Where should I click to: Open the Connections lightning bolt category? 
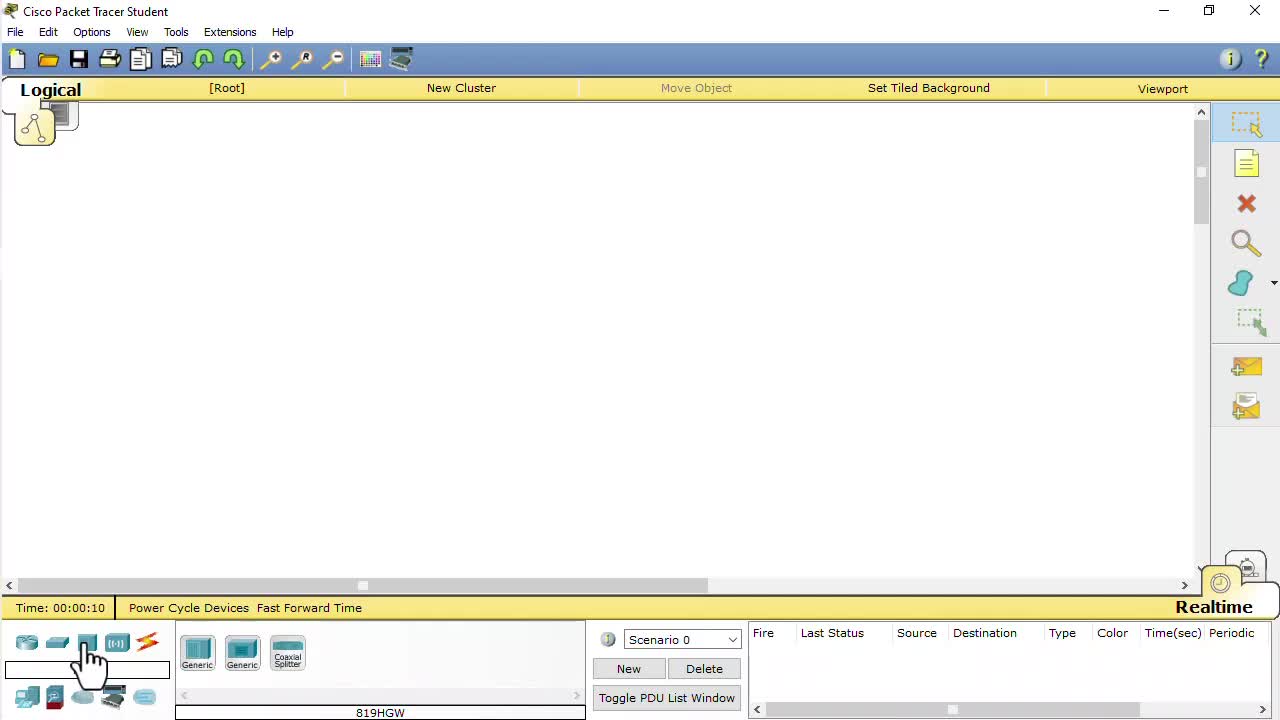click(x=147, y=643)
